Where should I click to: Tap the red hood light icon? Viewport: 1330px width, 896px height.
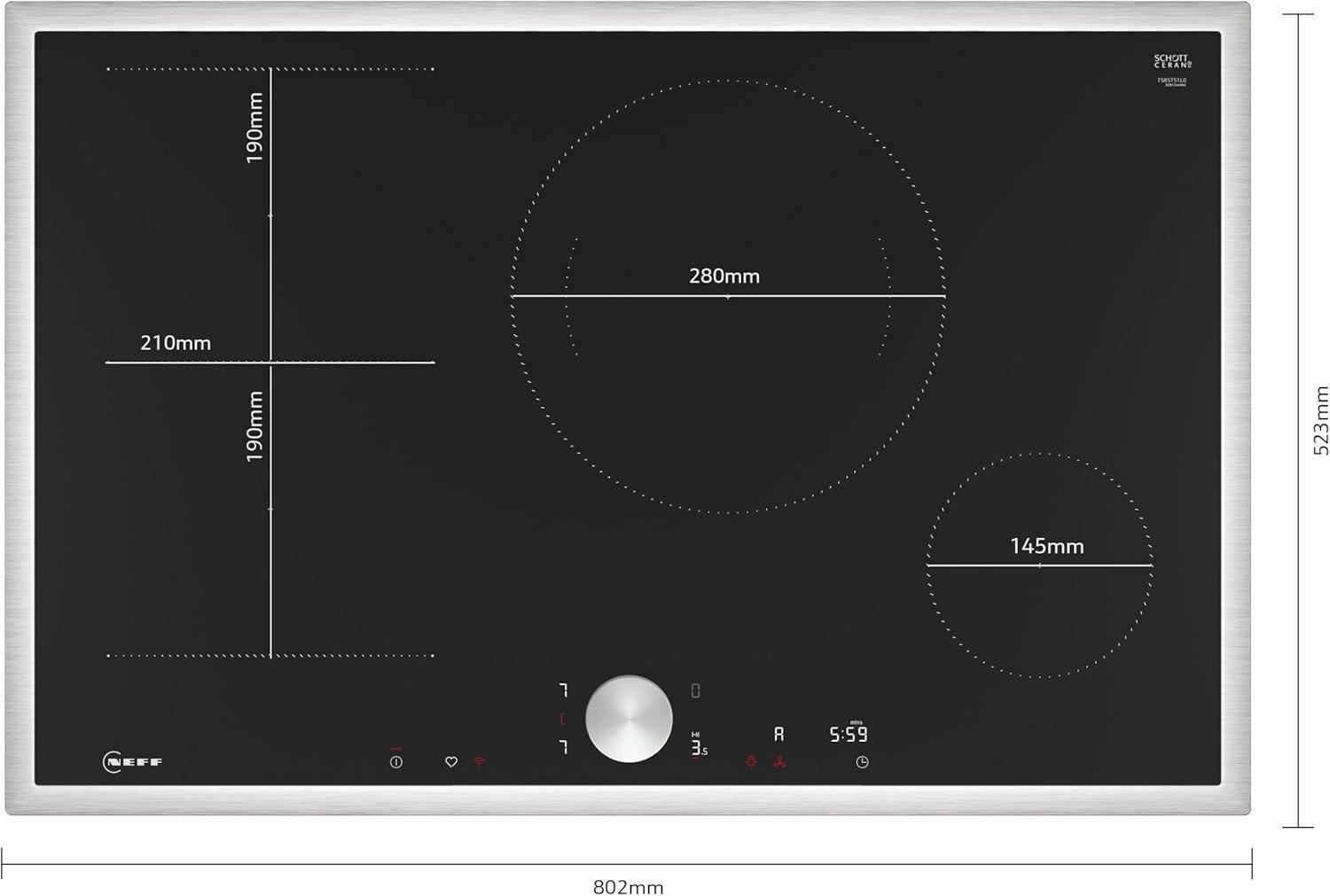(751, 761)
